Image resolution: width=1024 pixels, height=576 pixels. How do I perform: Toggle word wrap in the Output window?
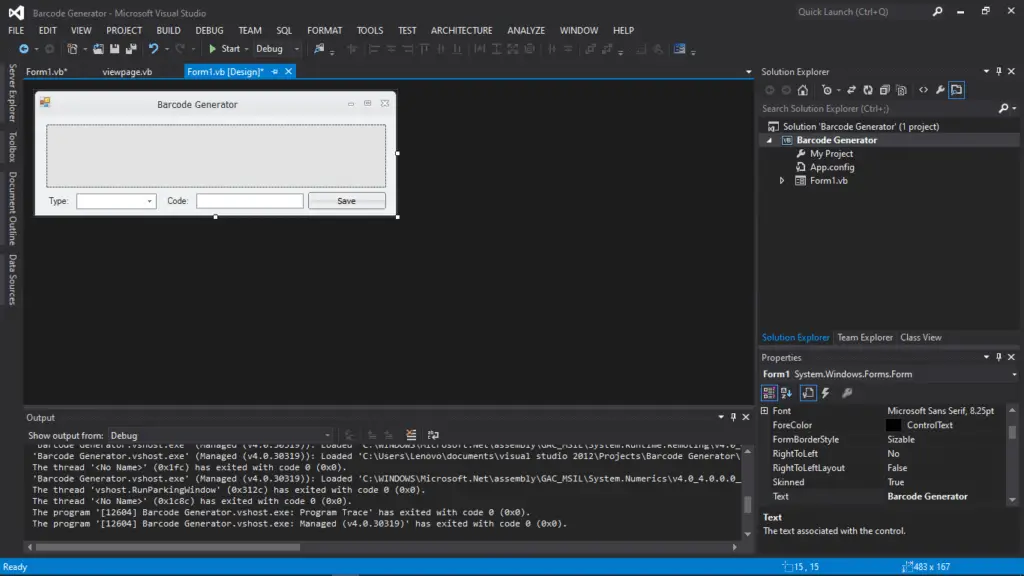click(431, 432)
